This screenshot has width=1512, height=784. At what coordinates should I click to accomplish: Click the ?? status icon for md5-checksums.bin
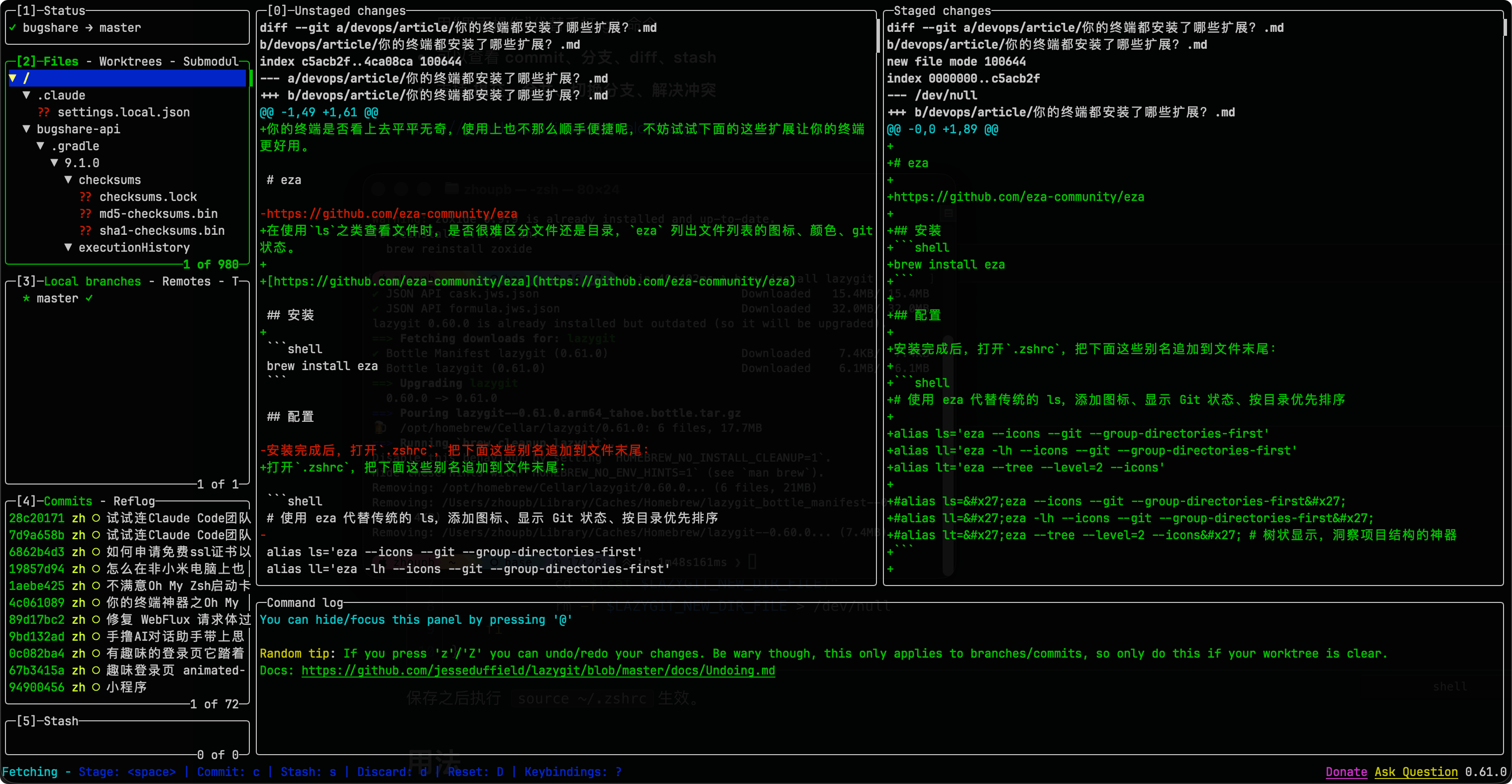click(86, 213)
